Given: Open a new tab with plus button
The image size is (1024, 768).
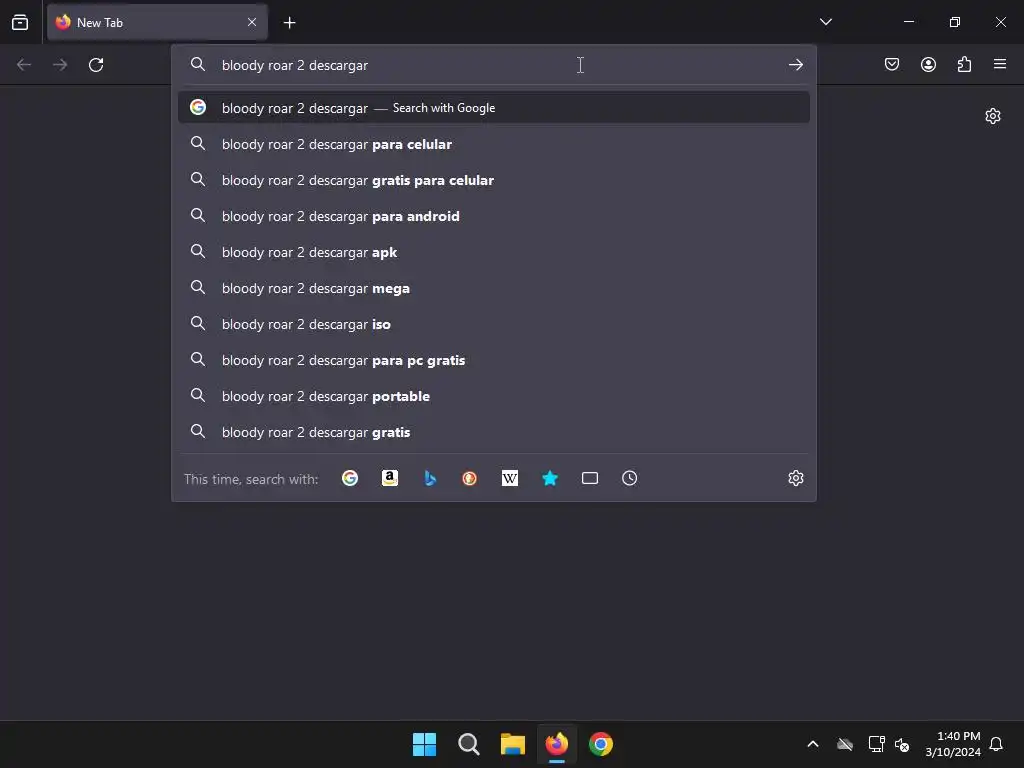Looking at the screenshot, I should point(289,23).
